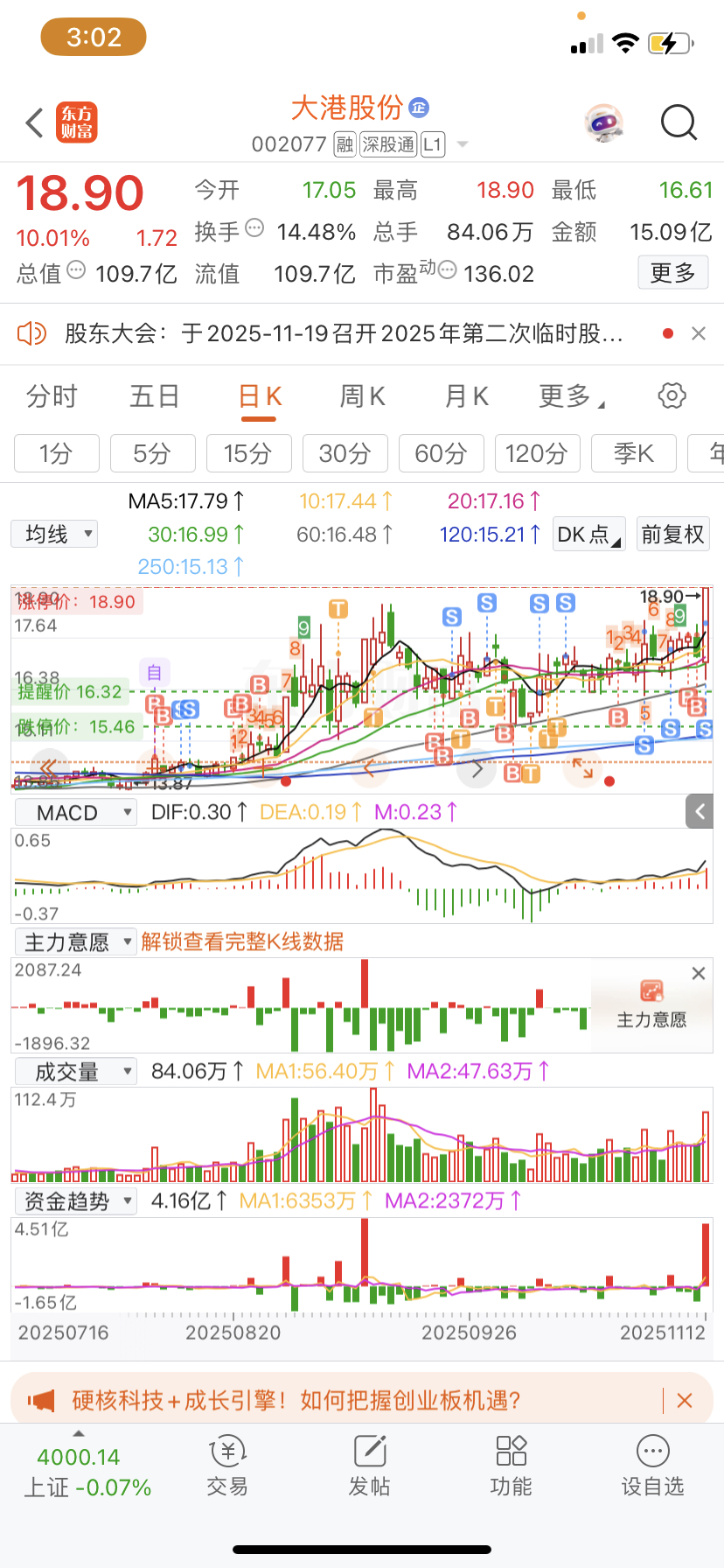Screen dimensions: 724x1568
Task: Tap the 提醒价 16.32 label
Action: [70, 692]
